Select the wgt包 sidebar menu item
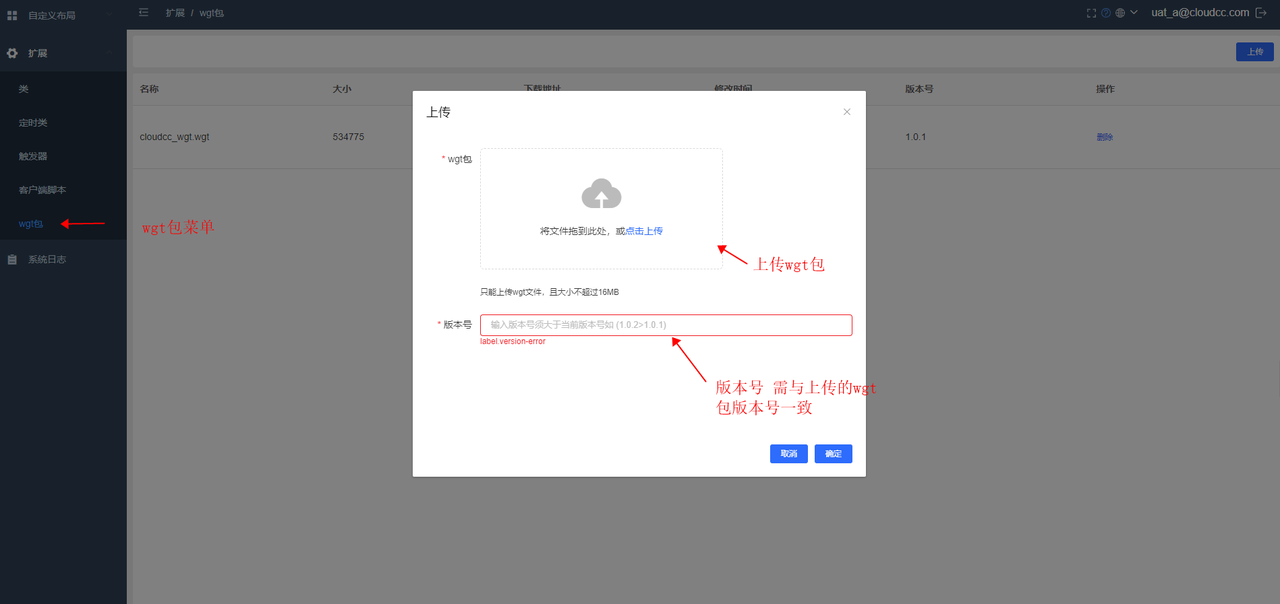 [31, 224]
